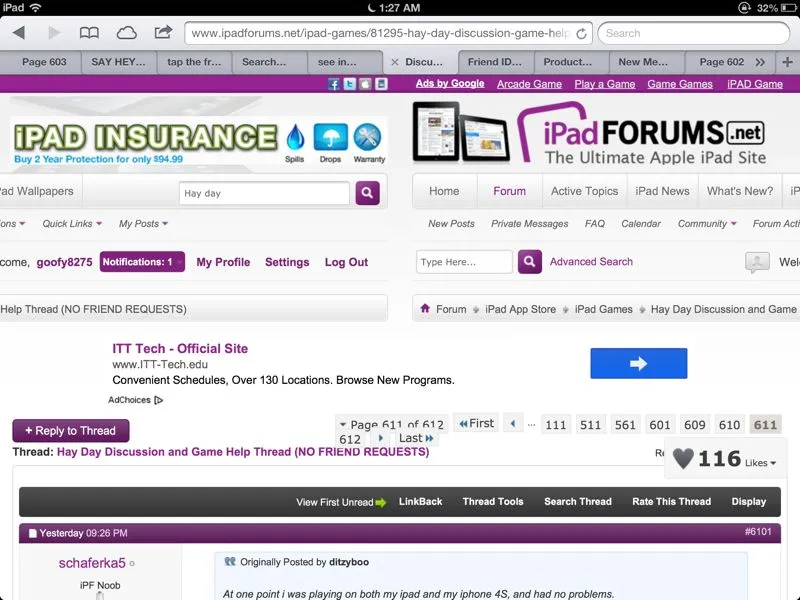
Task: Open the My Posts dropdown
Action: [x=143, y=224]
